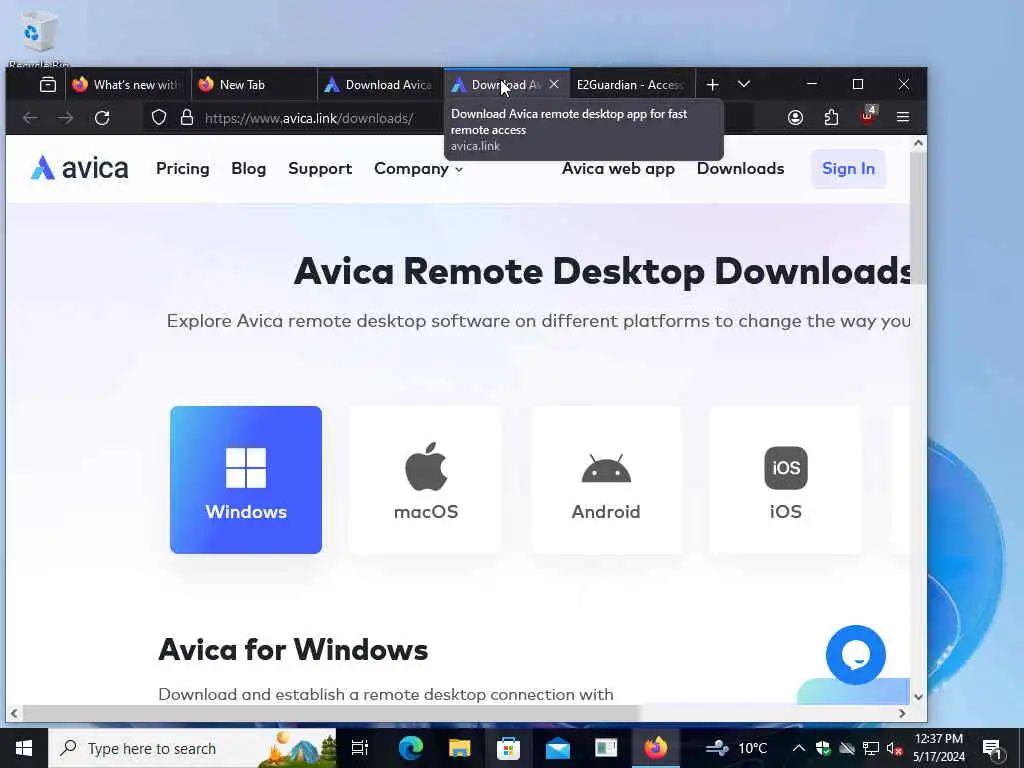Open Avica web app link
The image size is (1024, 768).
618,168
